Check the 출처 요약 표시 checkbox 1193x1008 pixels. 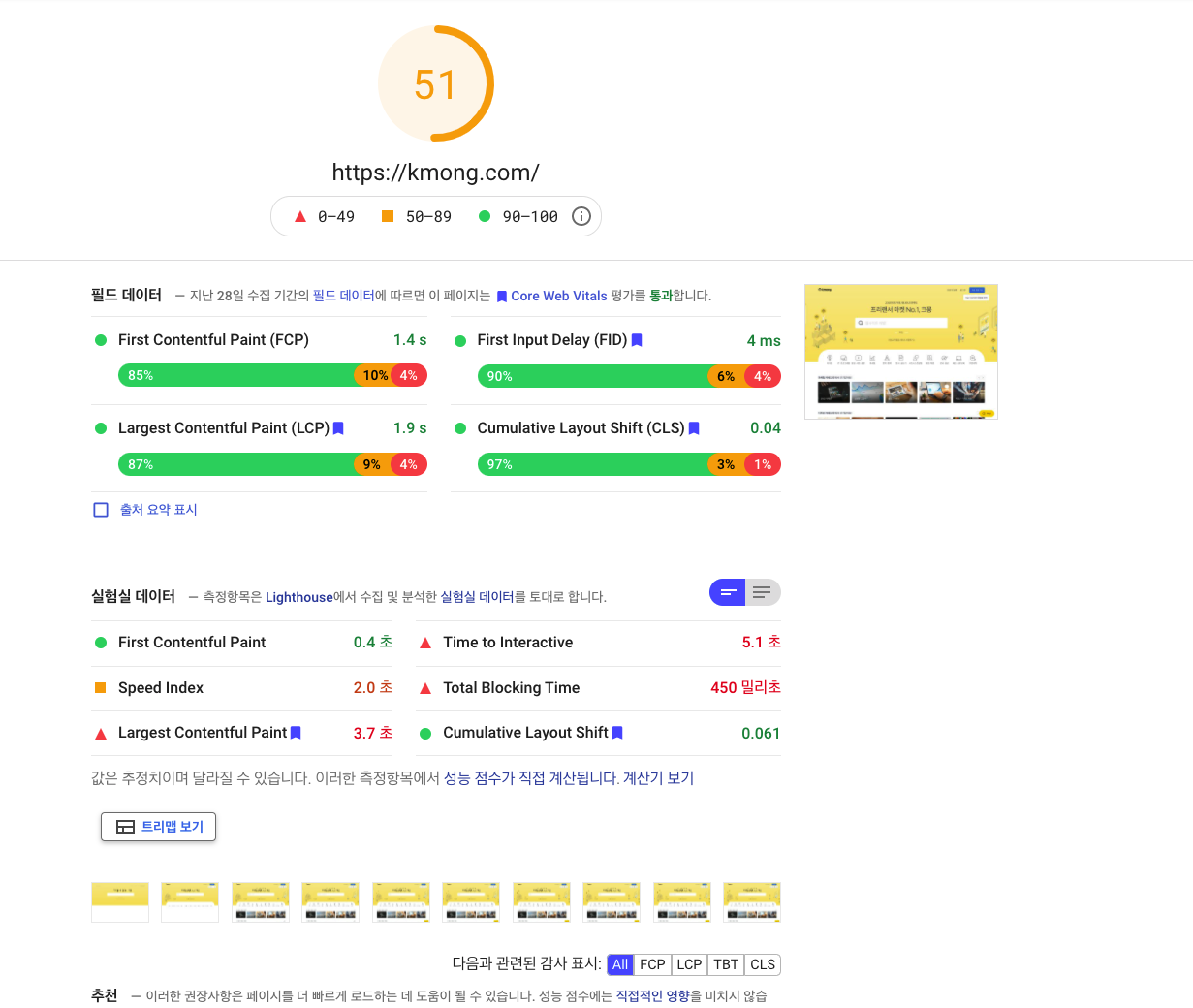pos(101,510)
